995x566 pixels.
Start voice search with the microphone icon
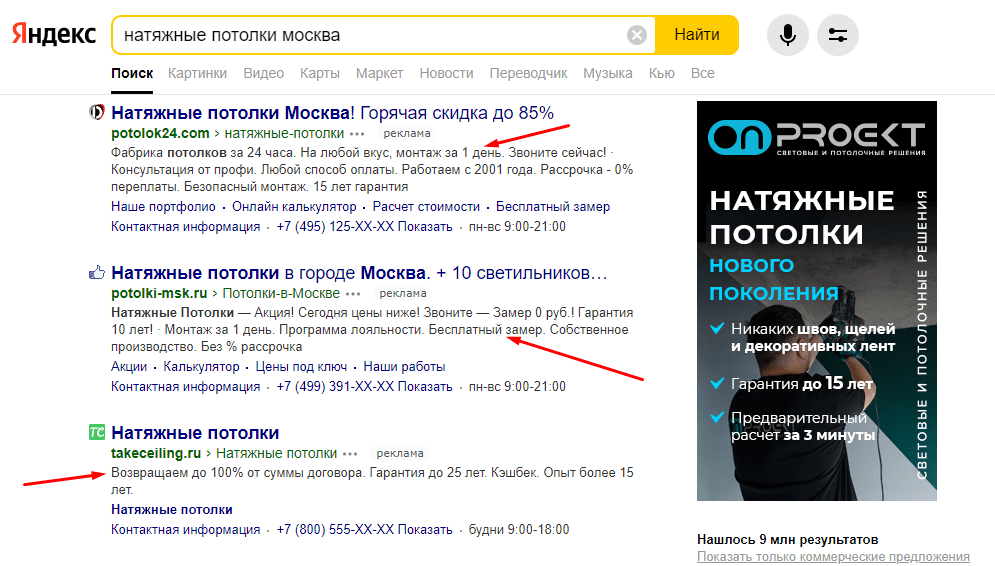click(787, 35)
